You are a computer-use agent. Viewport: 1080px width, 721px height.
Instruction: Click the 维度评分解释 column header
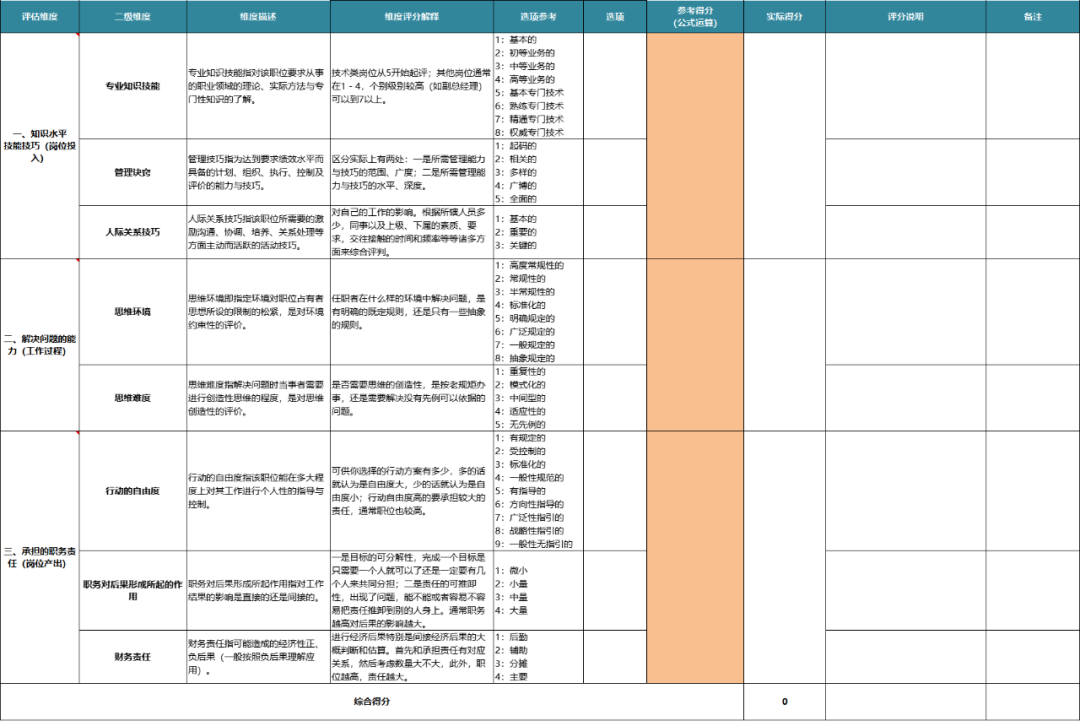coord(412,17)
